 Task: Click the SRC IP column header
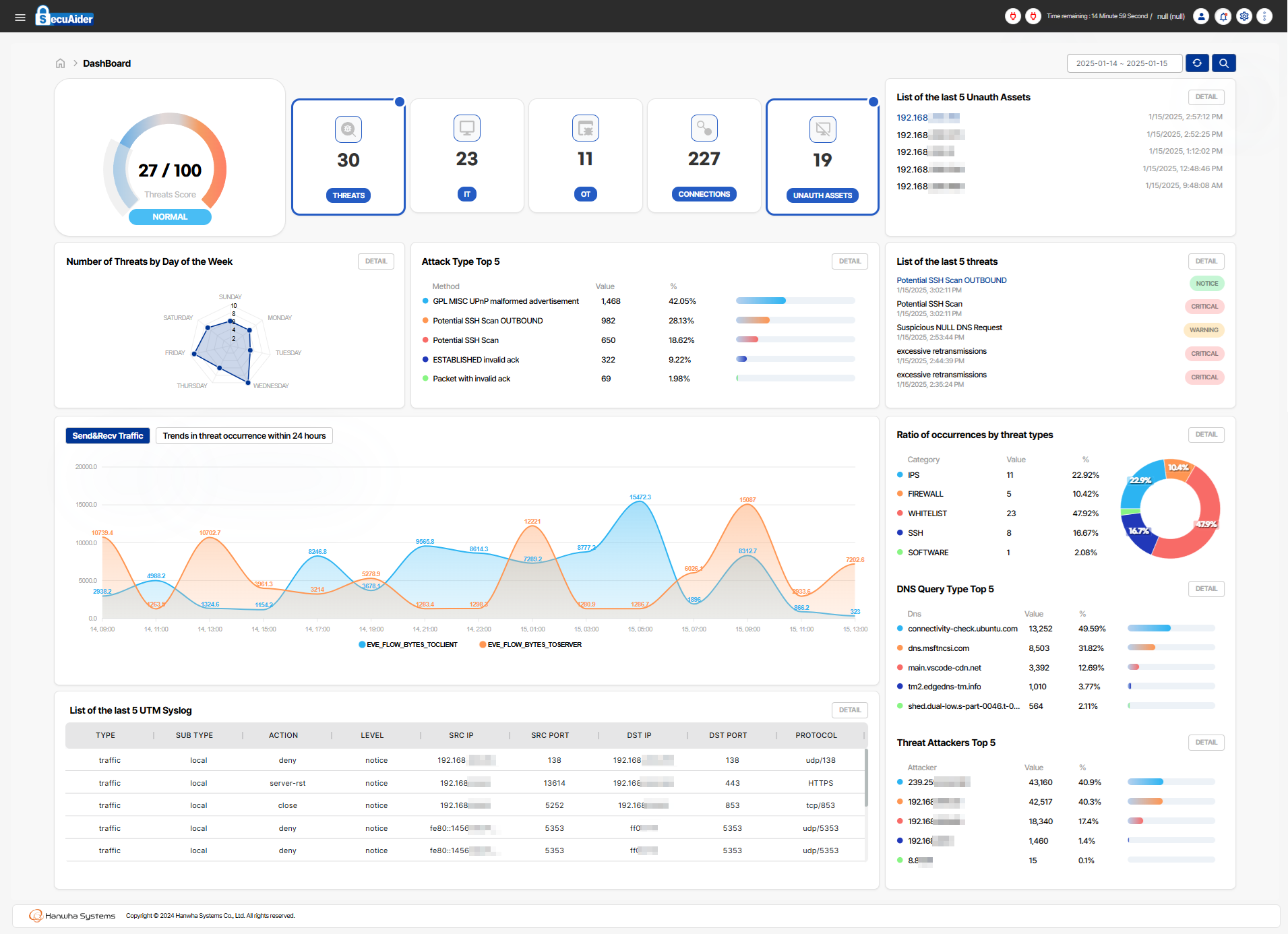coord(461,736)
